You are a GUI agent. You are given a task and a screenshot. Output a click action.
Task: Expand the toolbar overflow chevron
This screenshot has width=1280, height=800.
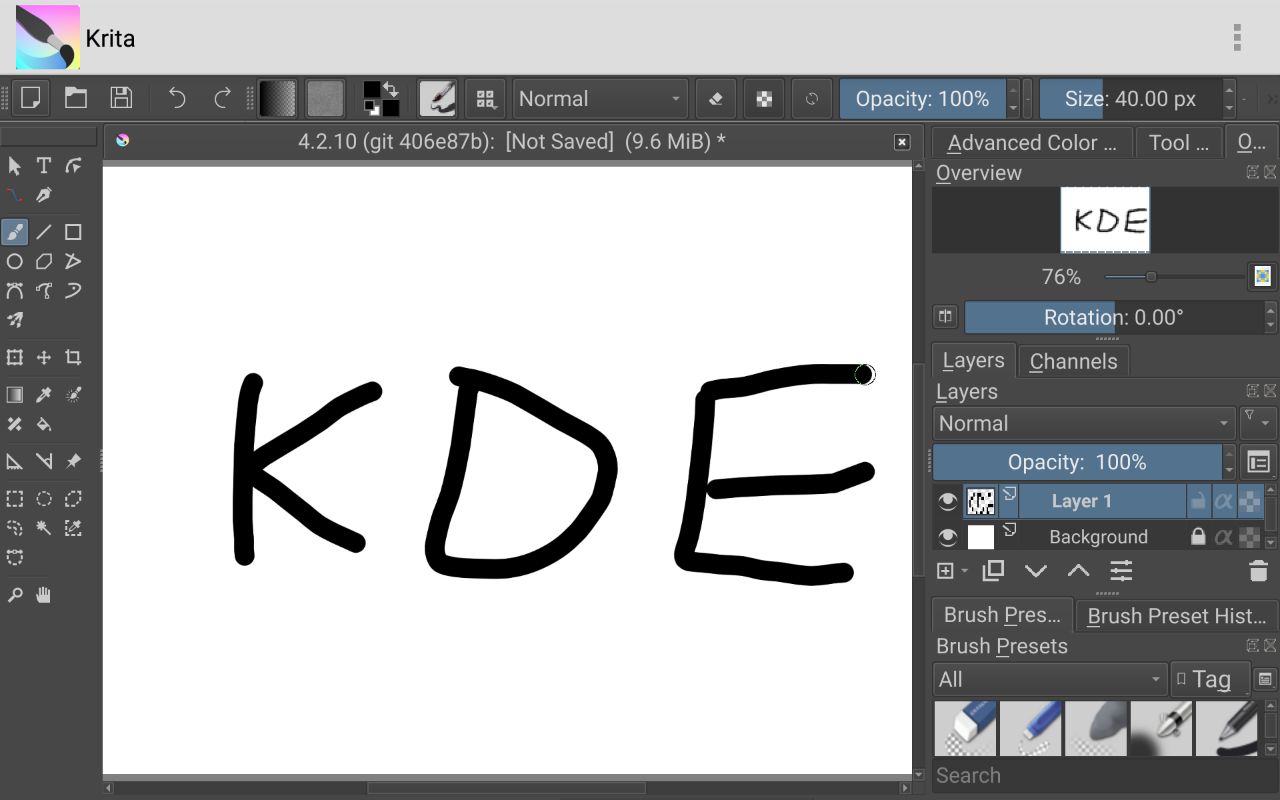[x=1271, y=99]
